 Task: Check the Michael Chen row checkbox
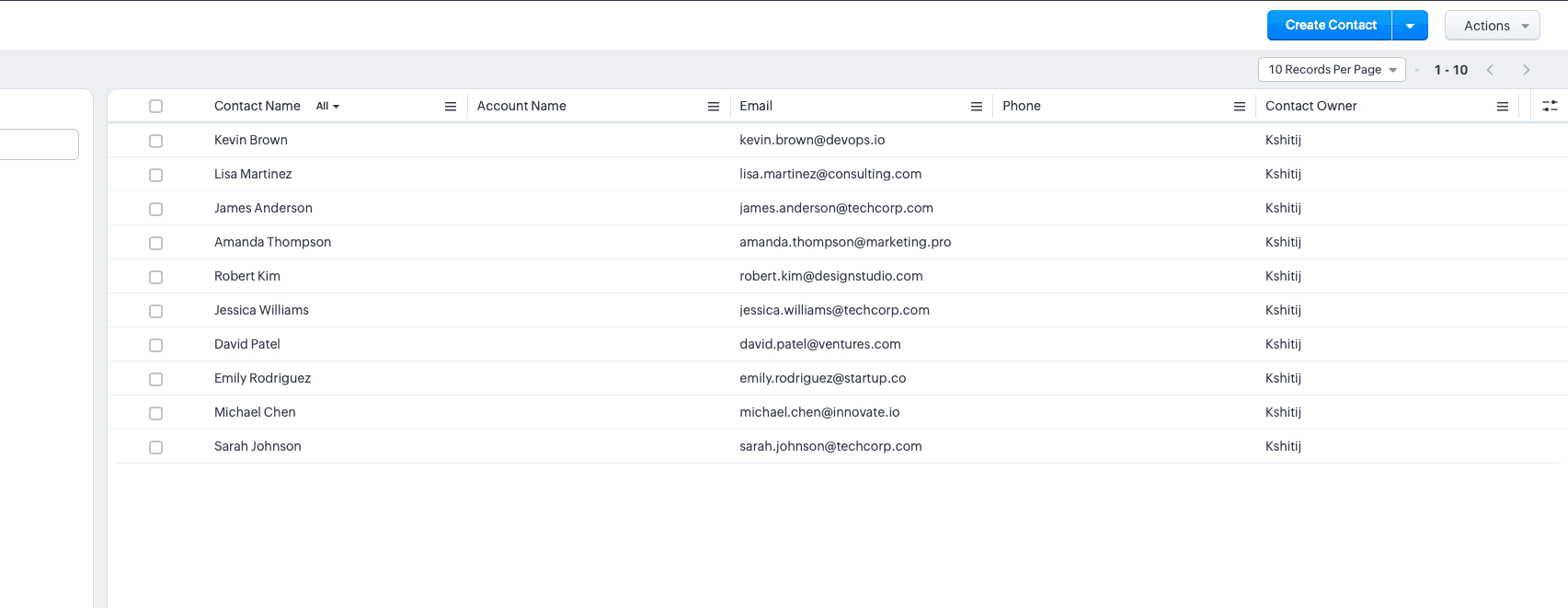click(155, 413)
